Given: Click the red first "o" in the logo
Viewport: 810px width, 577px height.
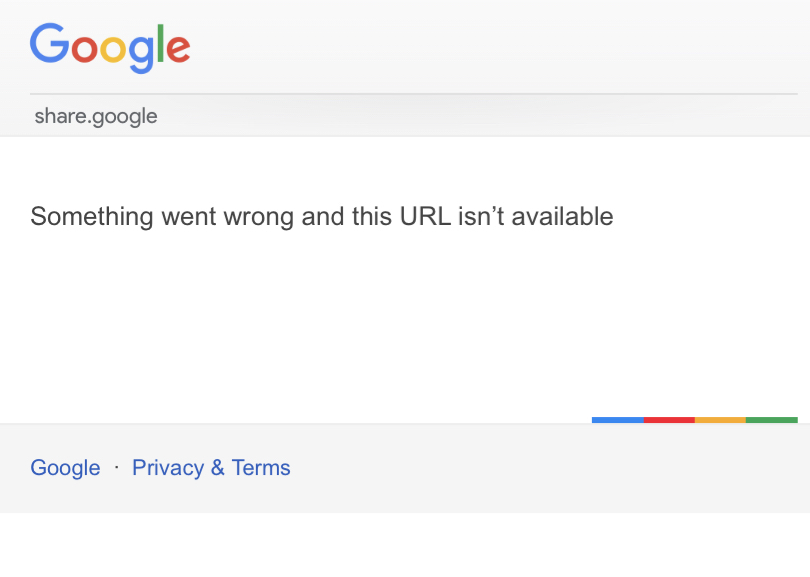Looking at the screenshot, I should 84,49.
